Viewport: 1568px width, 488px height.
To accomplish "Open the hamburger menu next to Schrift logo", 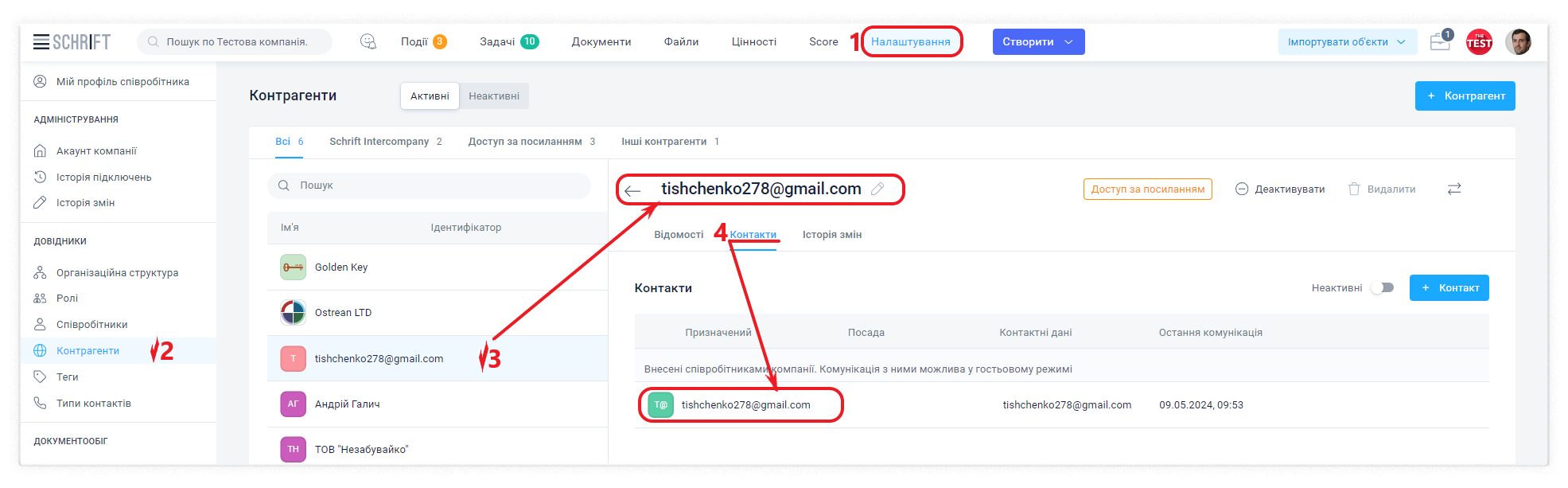I will click(41, 42).
